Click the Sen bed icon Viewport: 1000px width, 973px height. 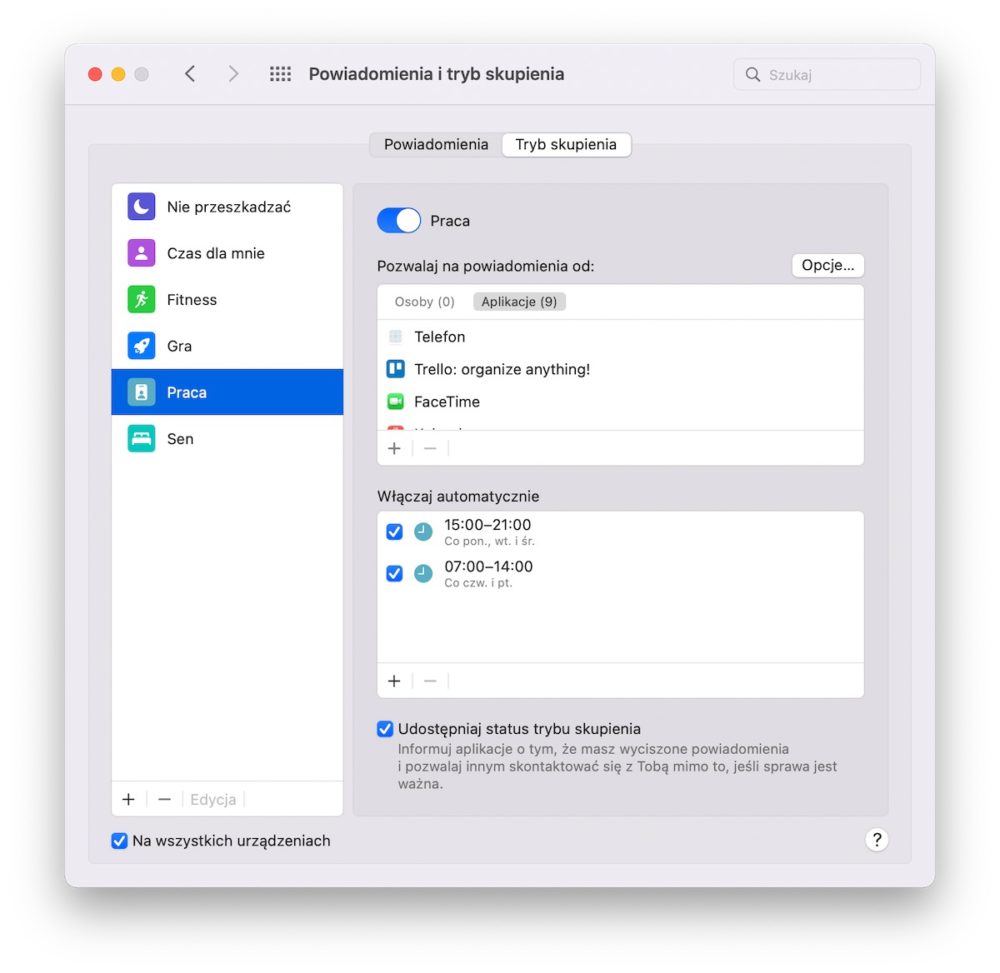(x=141, y=439)
